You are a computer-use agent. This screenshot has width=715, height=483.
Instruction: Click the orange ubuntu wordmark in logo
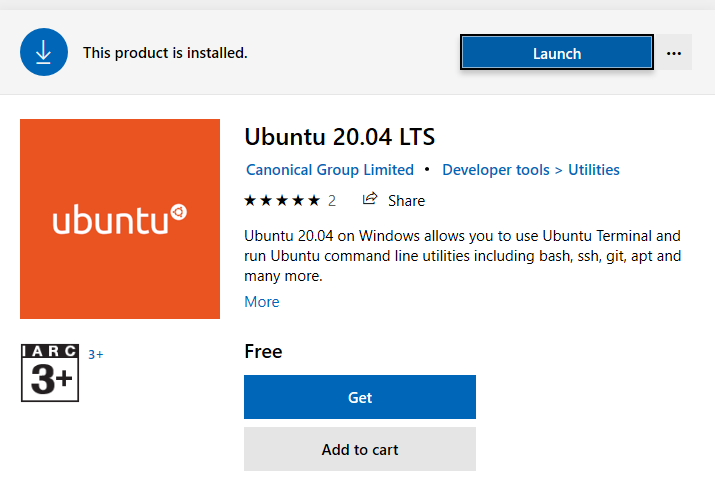[x=110, y=220]
